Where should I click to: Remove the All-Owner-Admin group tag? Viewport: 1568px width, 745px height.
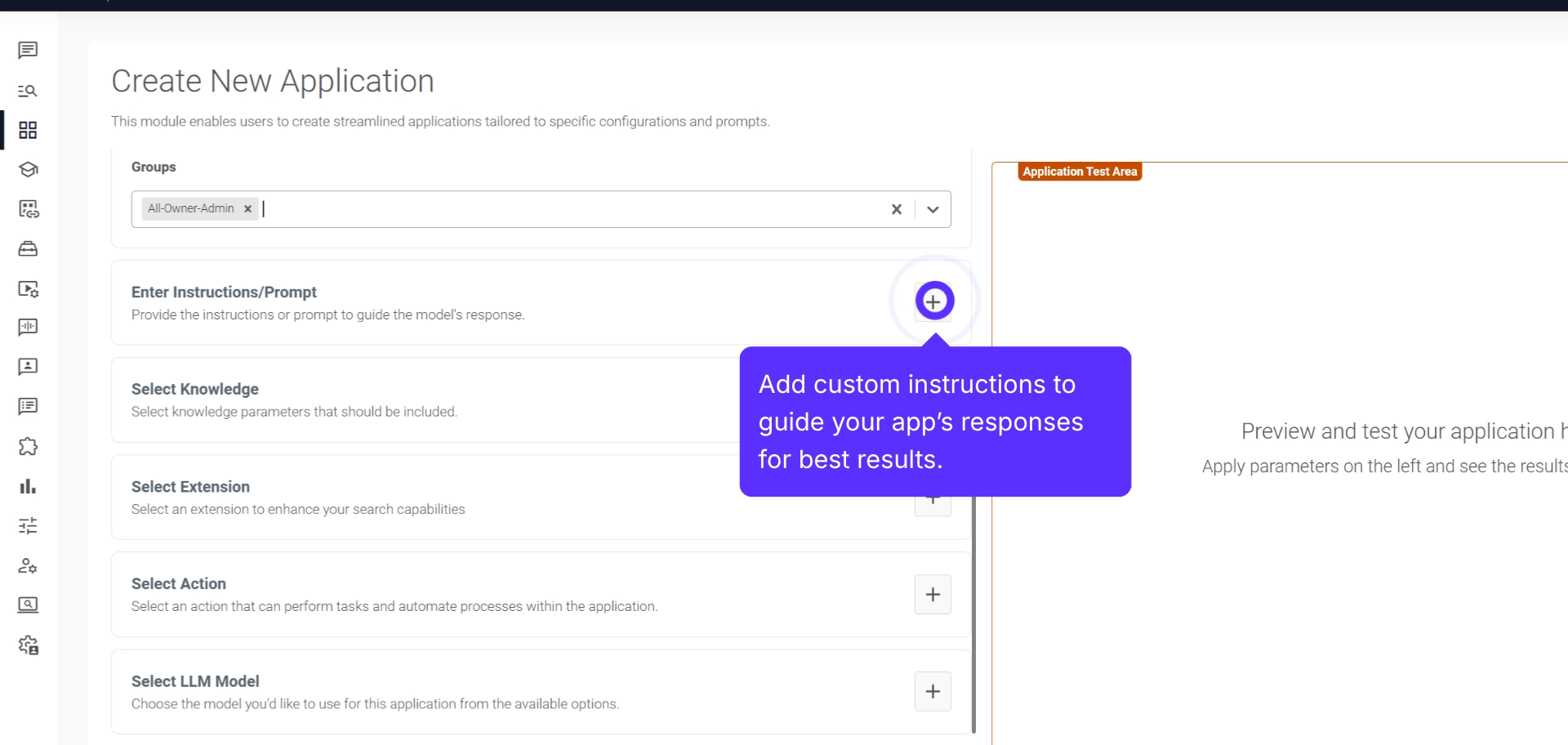click(x=247, y=208)
